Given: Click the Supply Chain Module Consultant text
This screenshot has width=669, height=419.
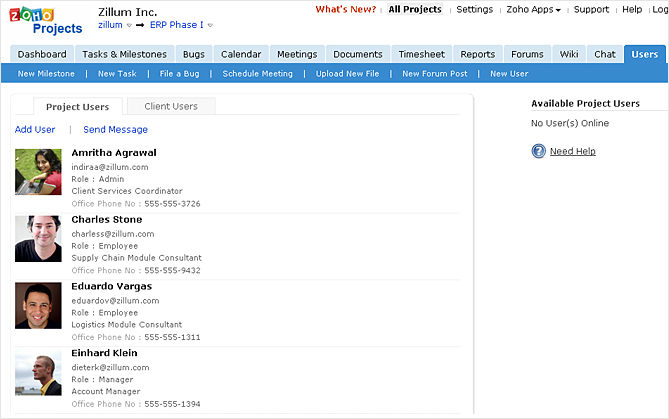Looking at the screenshot, I should point(137,258).
